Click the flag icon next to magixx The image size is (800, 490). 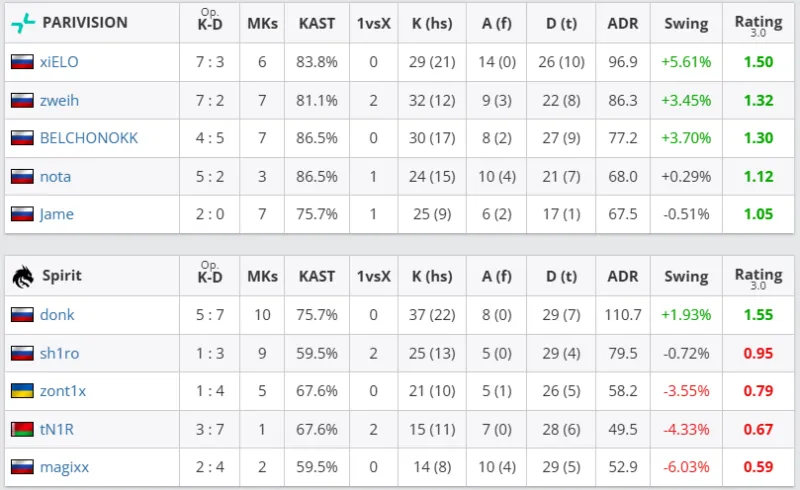point(22,467)
